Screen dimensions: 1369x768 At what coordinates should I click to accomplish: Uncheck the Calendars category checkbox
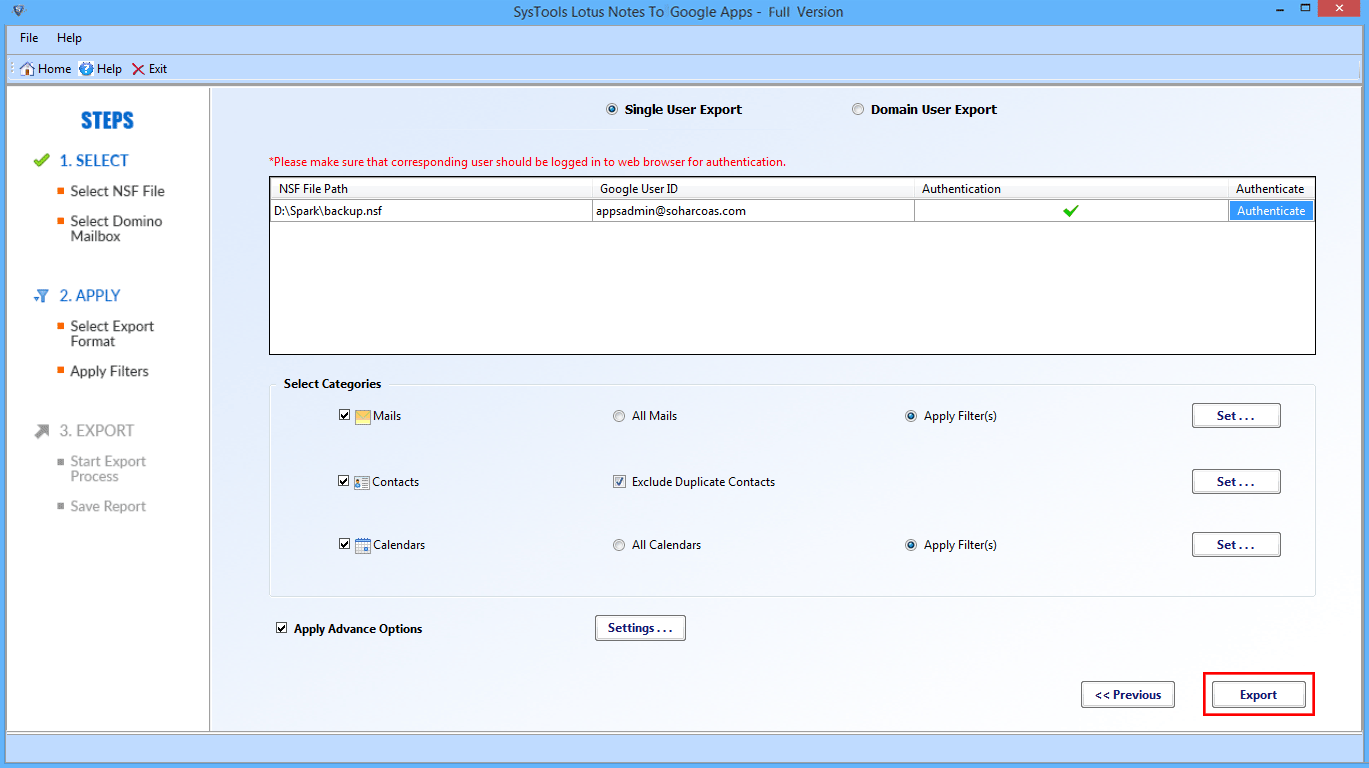pyautogui.click(x=345, y=545)
